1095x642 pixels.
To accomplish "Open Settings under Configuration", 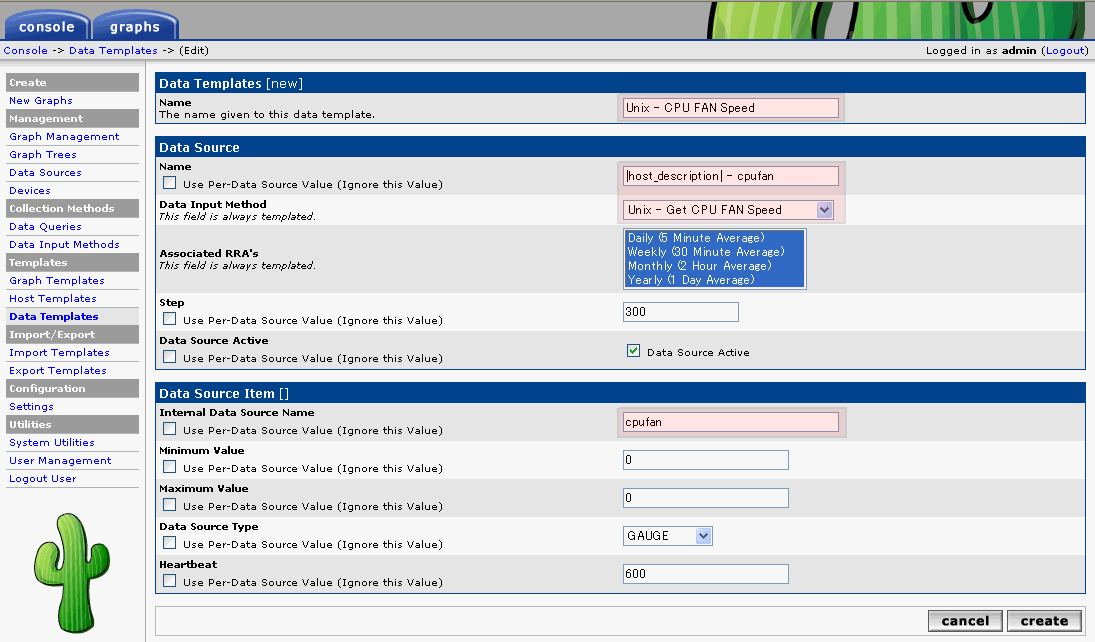I will tap(31, 407).
